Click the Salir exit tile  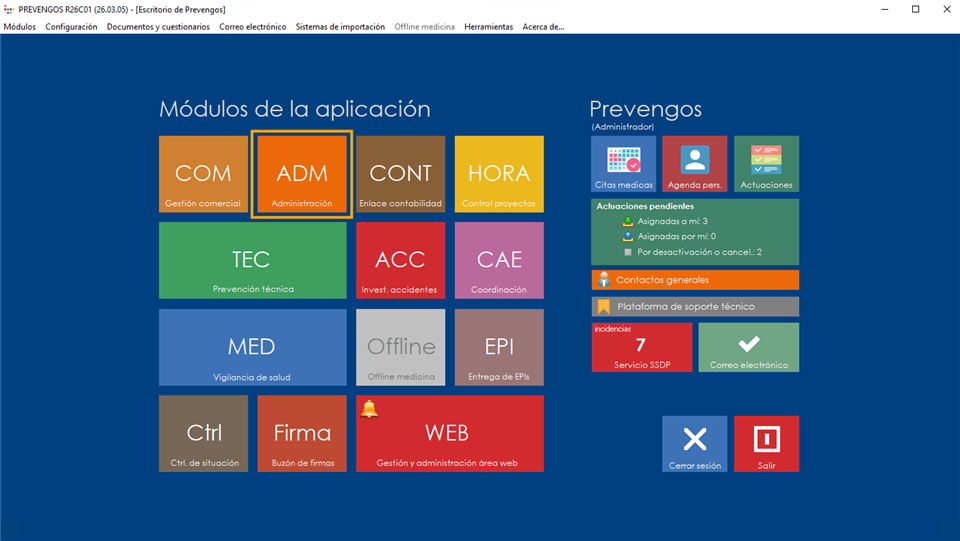click(766, 443)
